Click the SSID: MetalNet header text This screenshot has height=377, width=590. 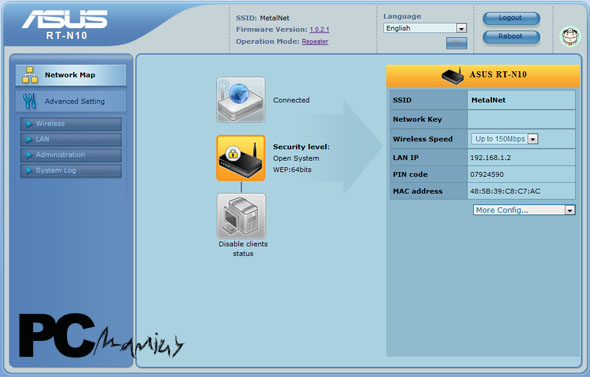(263, 18)
